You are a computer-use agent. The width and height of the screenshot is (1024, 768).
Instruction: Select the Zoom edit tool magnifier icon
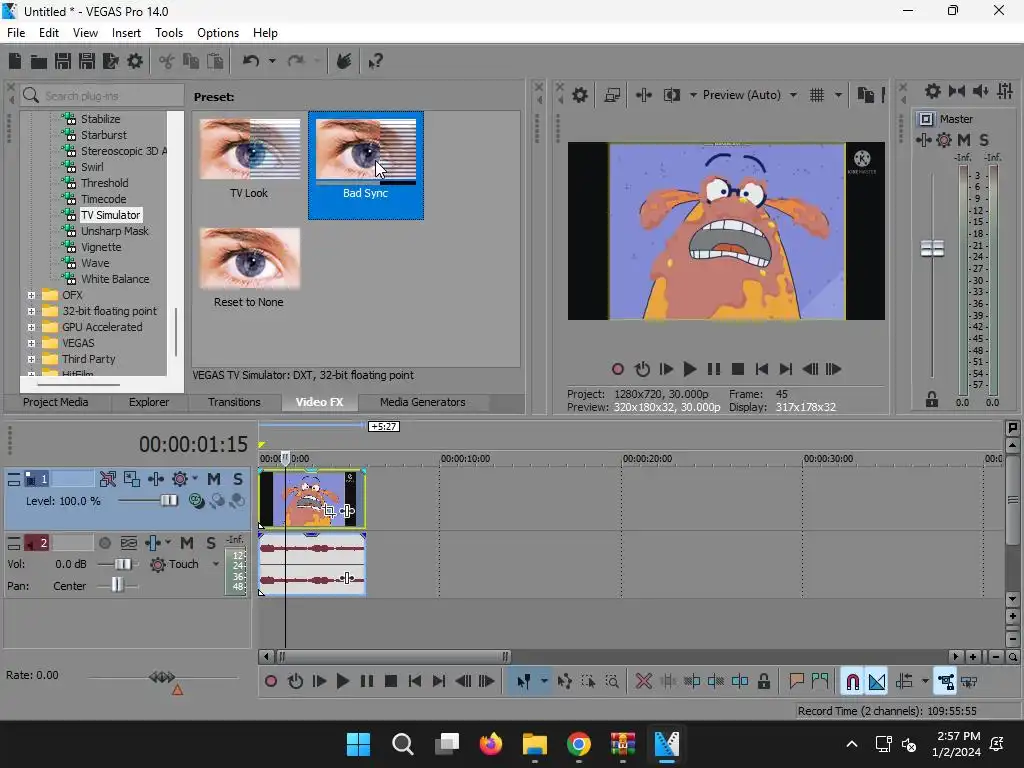pyautogui.click(x=612, y=682)
